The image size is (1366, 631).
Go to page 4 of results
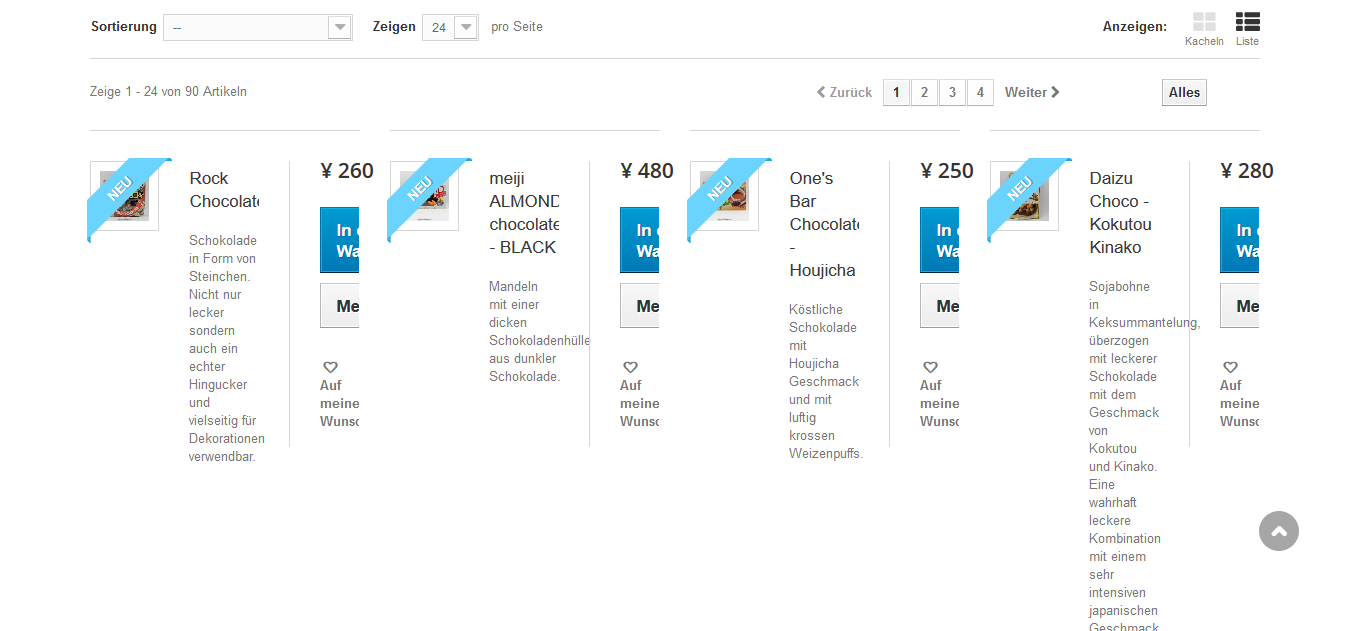click(x=980, y=92)
